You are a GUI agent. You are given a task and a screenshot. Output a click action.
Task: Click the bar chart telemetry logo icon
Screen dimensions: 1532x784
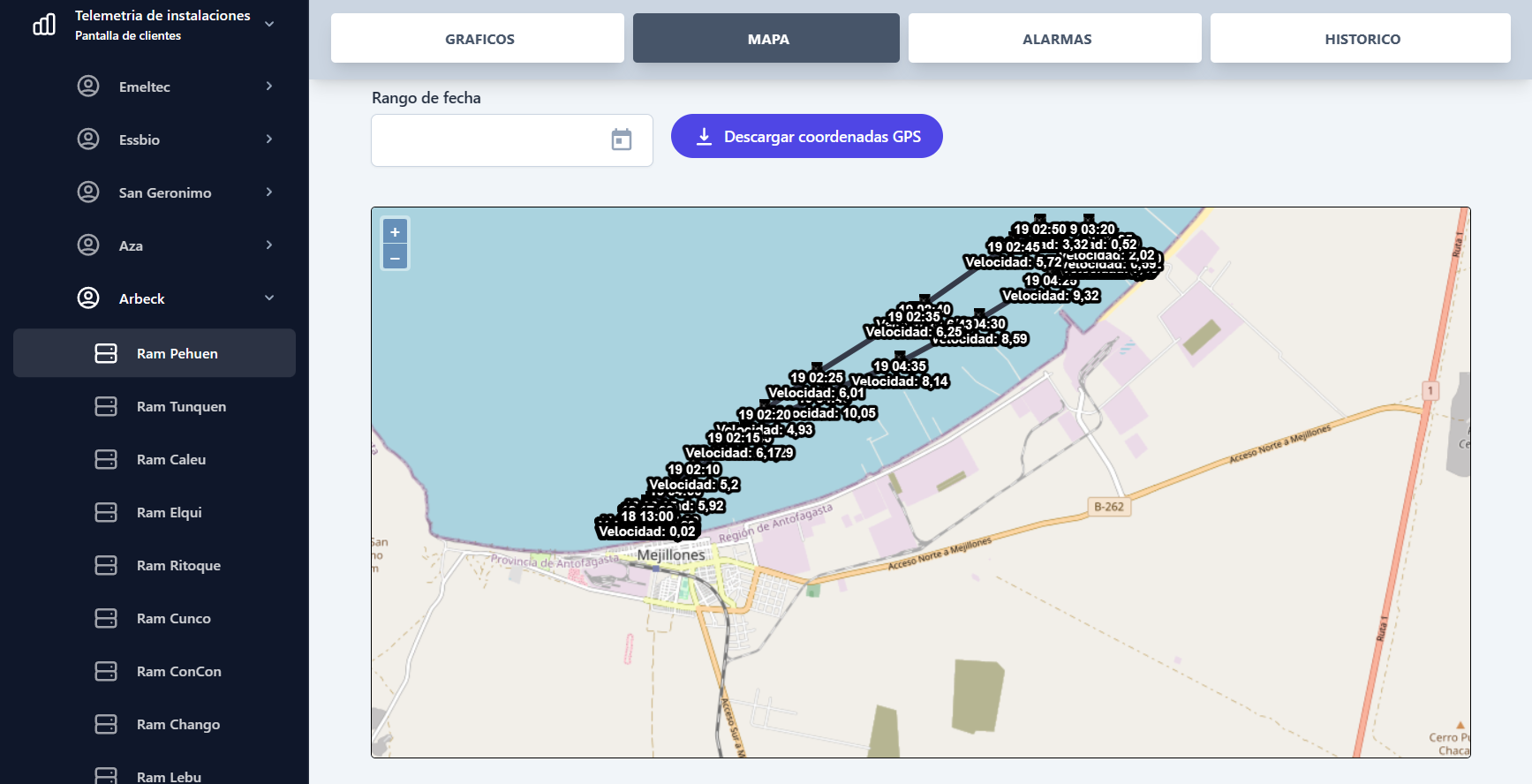pyautogui.click(x=44, y=25)
